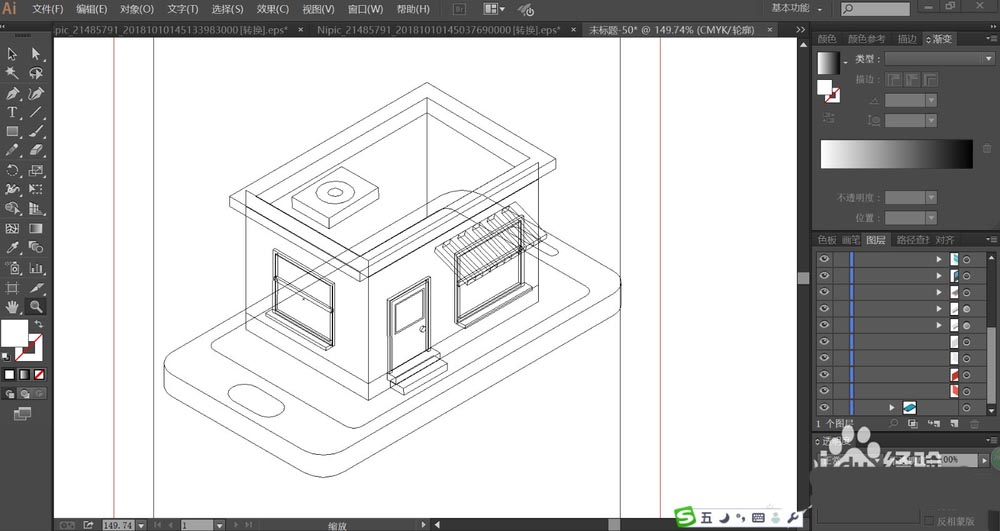Select the Column Graph tool

(36, 268)
